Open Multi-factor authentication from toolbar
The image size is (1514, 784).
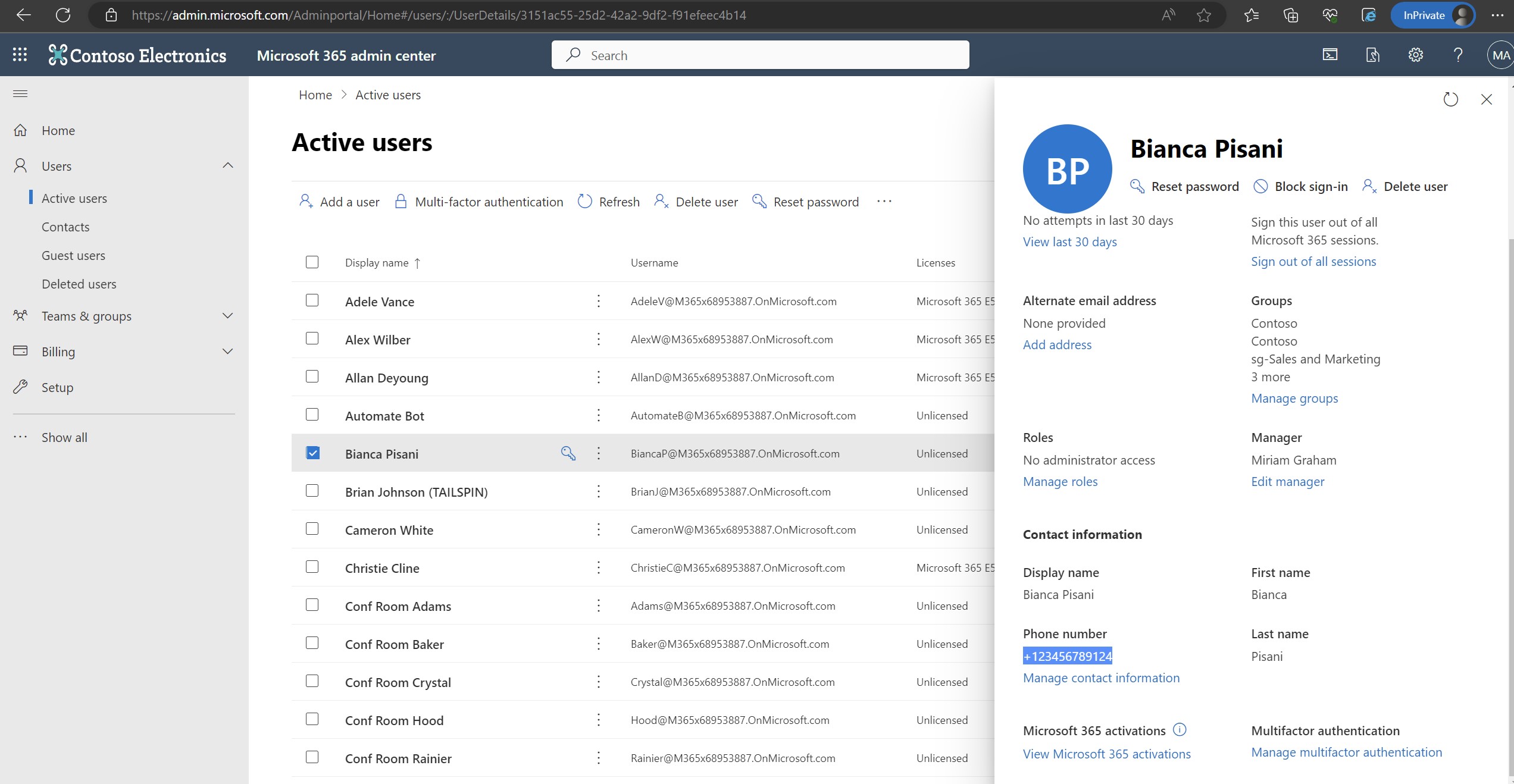[x=479, y=202]
